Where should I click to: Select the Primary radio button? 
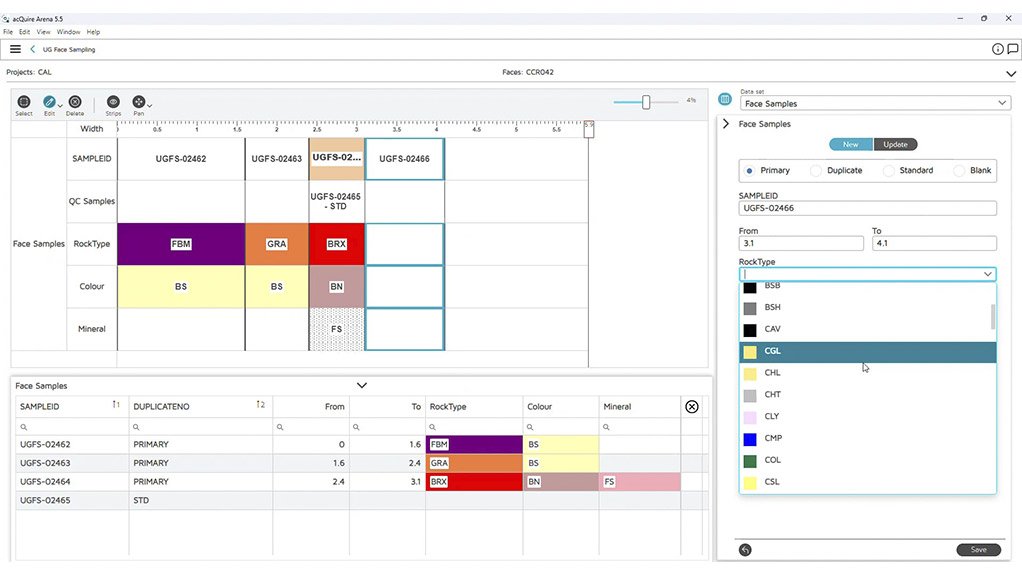pos(750,171)
